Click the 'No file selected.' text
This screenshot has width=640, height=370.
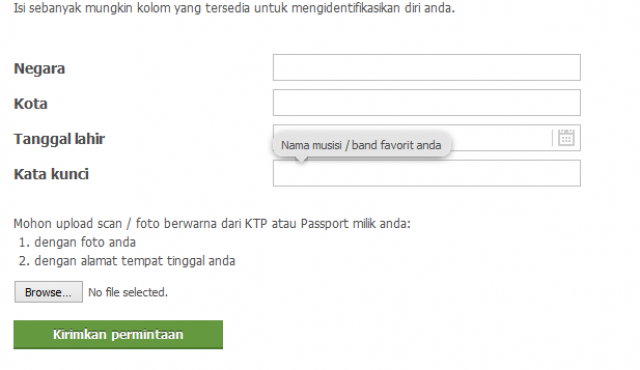pyautogui.click(x=128, y=292)
